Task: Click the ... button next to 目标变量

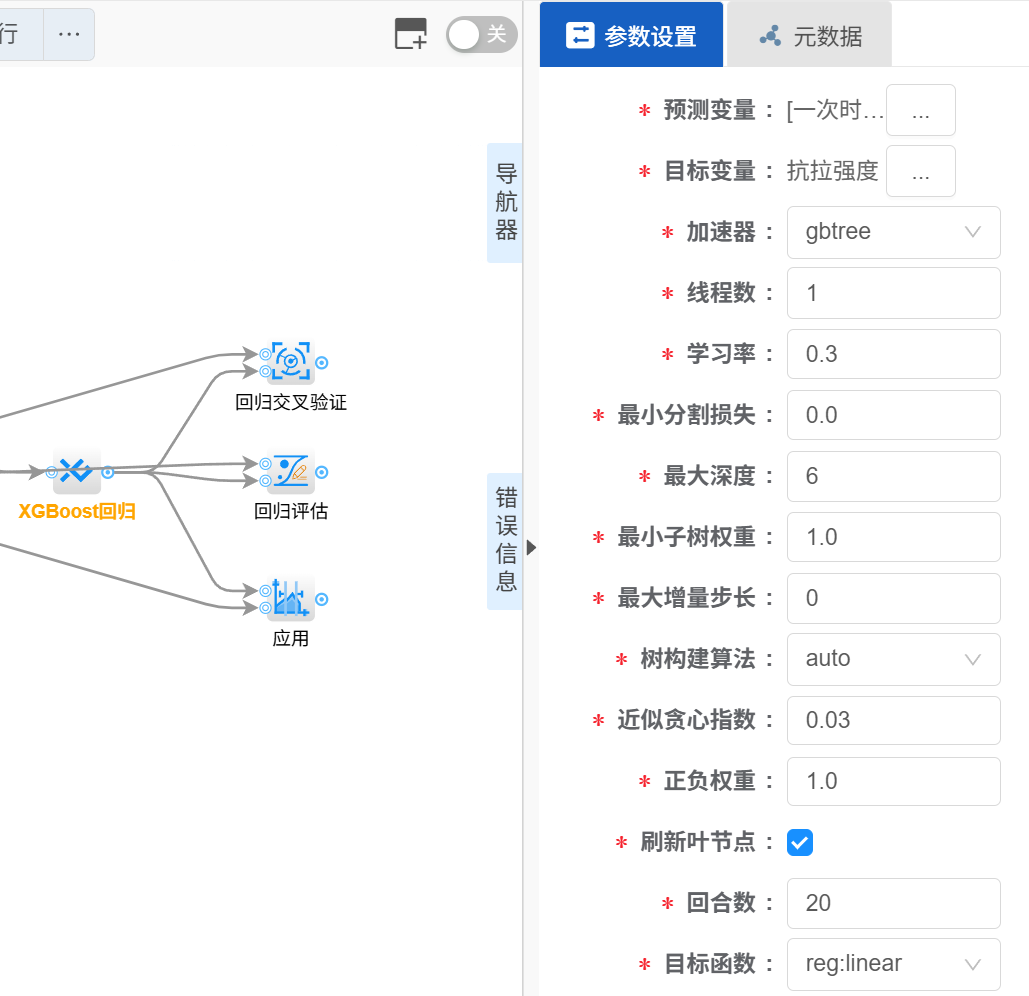Action: click(921, 171)
